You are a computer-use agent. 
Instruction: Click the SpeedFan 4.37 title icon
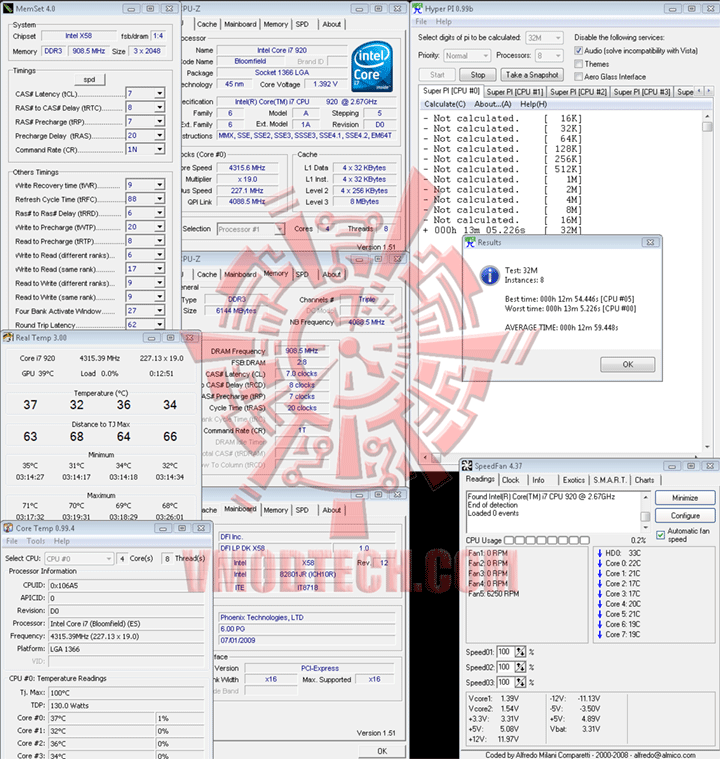pyautogui.click(x=467, y=466)
